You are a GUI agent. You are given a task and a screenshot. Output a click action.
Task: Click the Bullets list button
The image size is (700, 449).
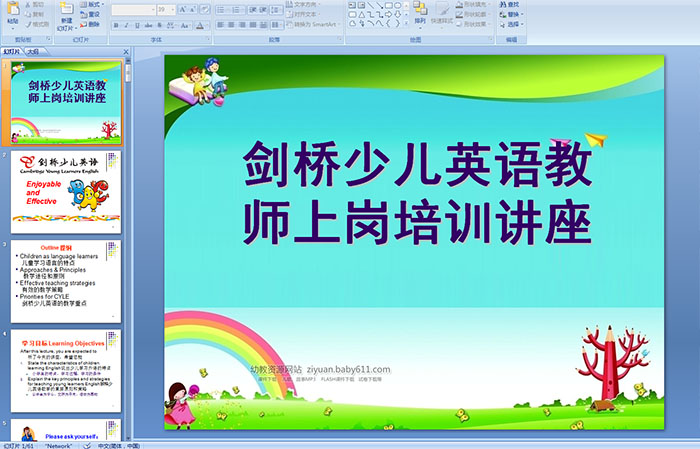coord(223,9)
